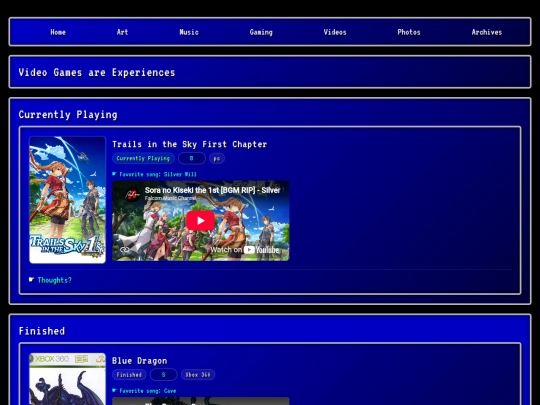540x405 pixels.
Task: Expand the Thoughts? section for Trails
Action: point(54,280)
